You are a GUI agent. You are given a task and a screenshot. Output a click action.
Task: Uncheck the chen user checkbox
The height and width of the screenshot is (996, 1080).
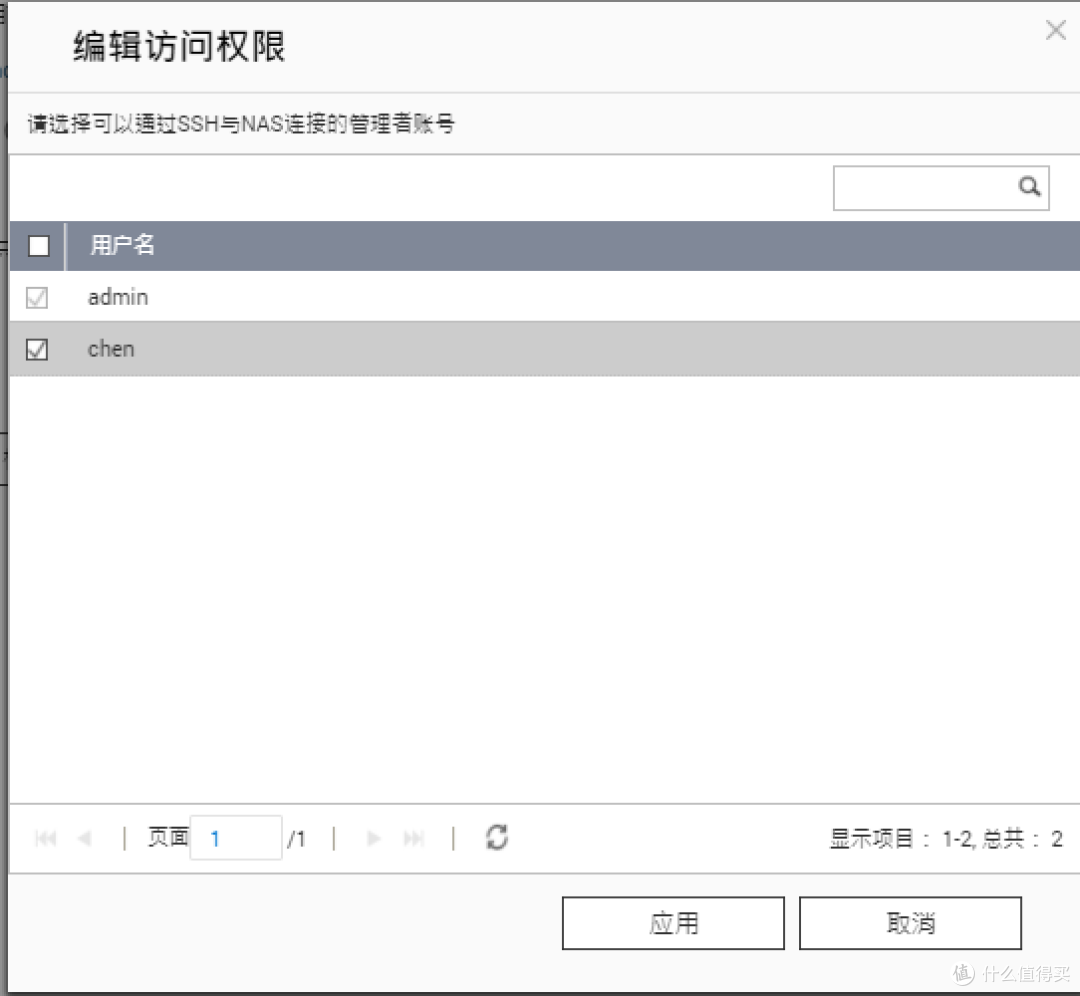click(x=37, y=349)
